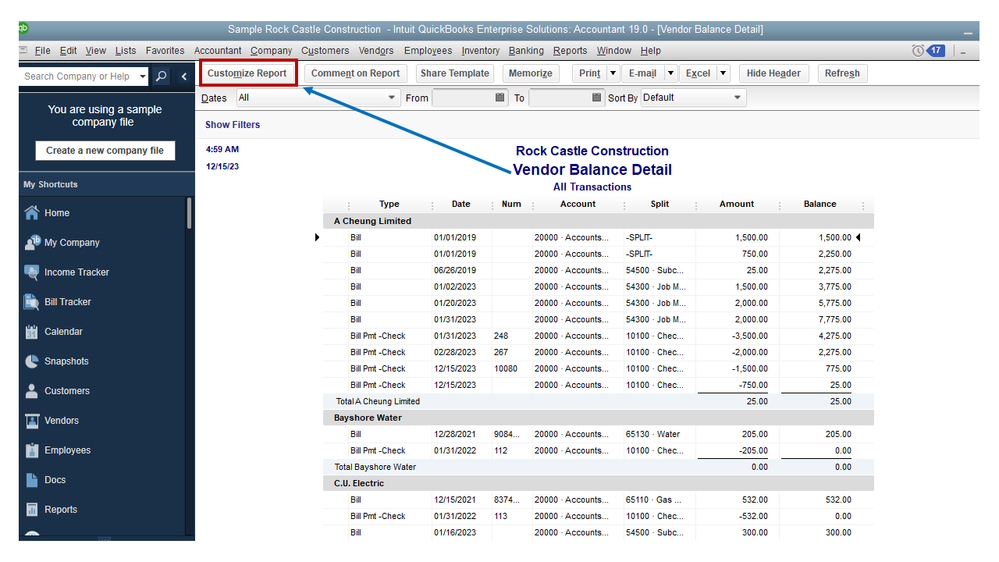The width and height of the screenshot is (999, 562).
Task: Expand the Dates range dropdown
Action: coord(392,98)
